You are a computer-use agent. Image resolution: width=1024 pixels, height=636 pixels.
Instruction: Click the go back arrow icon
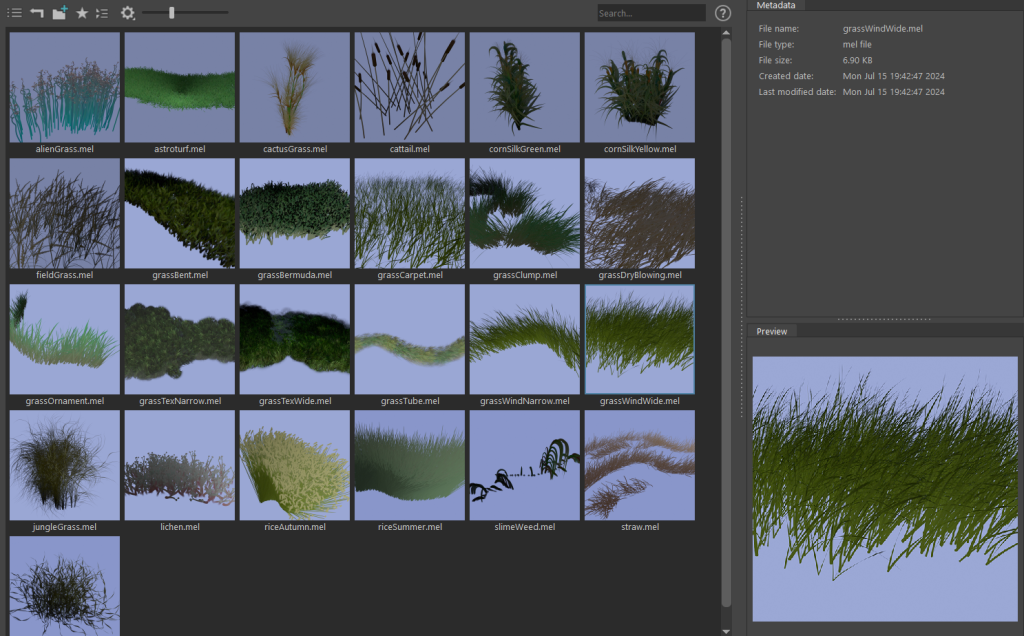37,13
